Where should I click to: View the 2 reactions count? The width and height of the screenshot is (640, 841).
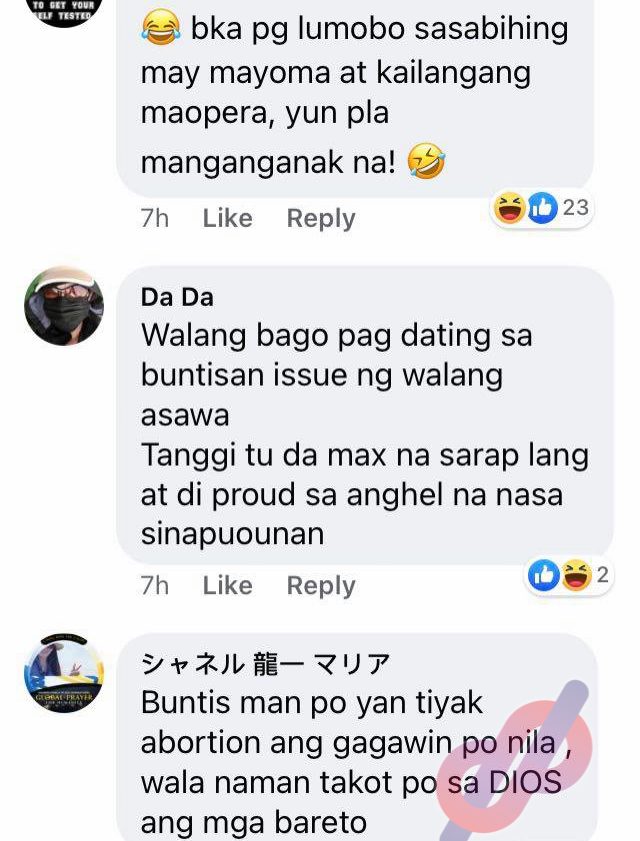pyautogui.click(x=602, y=574)
